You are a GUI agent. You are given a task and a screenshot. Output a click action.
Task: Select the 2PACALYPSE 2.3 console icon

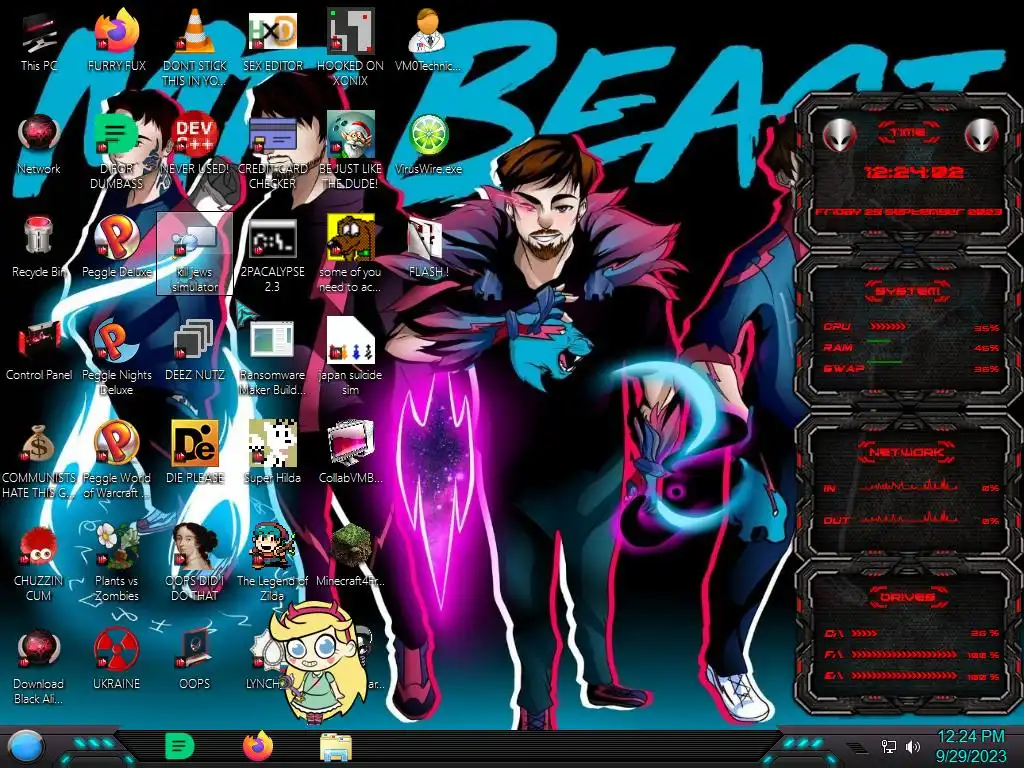[273, 254]
